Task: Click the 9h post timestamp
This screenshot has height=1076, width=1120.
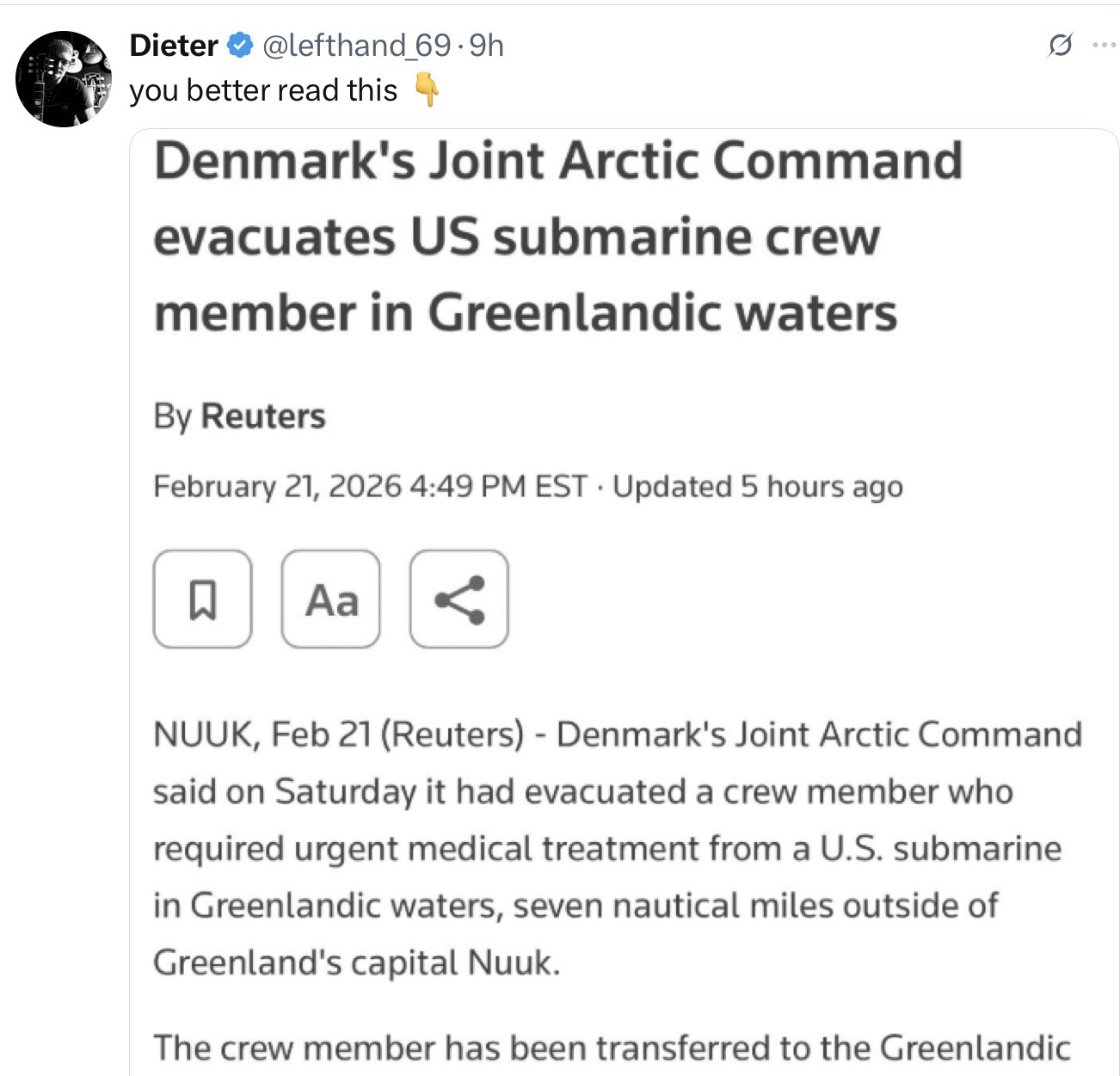Action: tap(487, 46)
